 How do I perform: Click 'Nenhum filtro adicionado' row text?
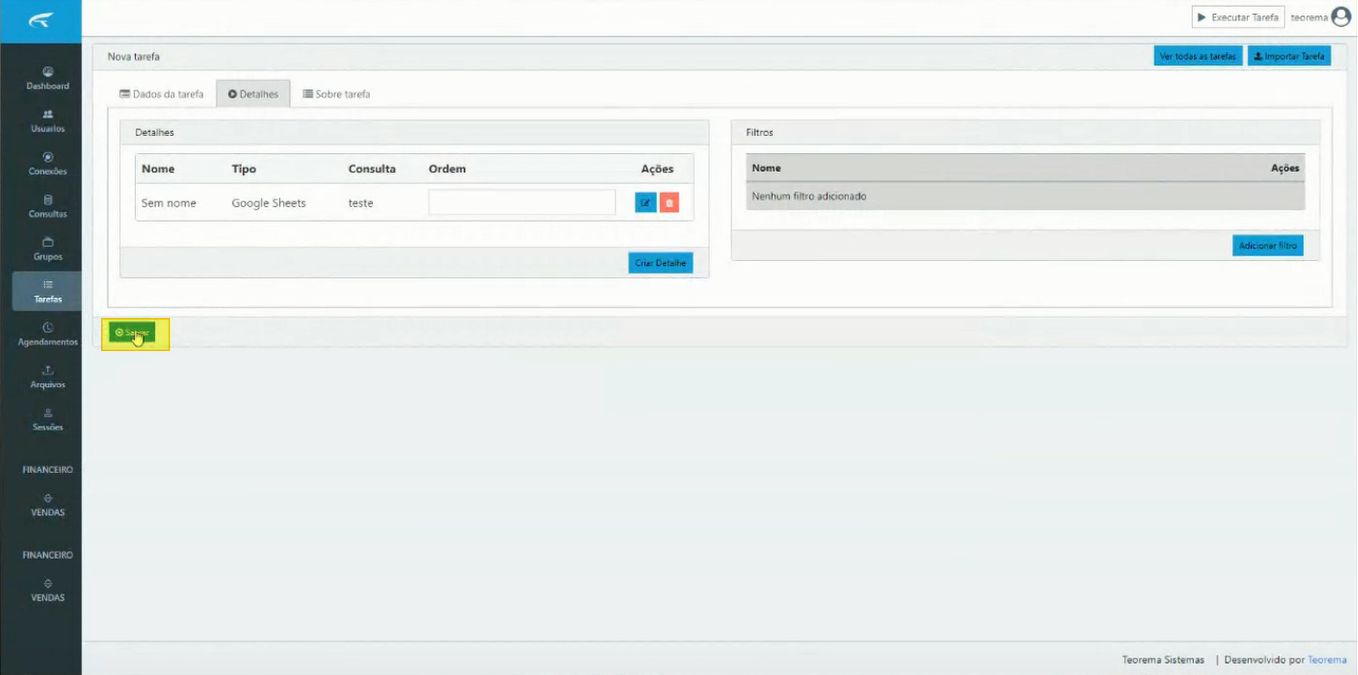tap(809, 196)
